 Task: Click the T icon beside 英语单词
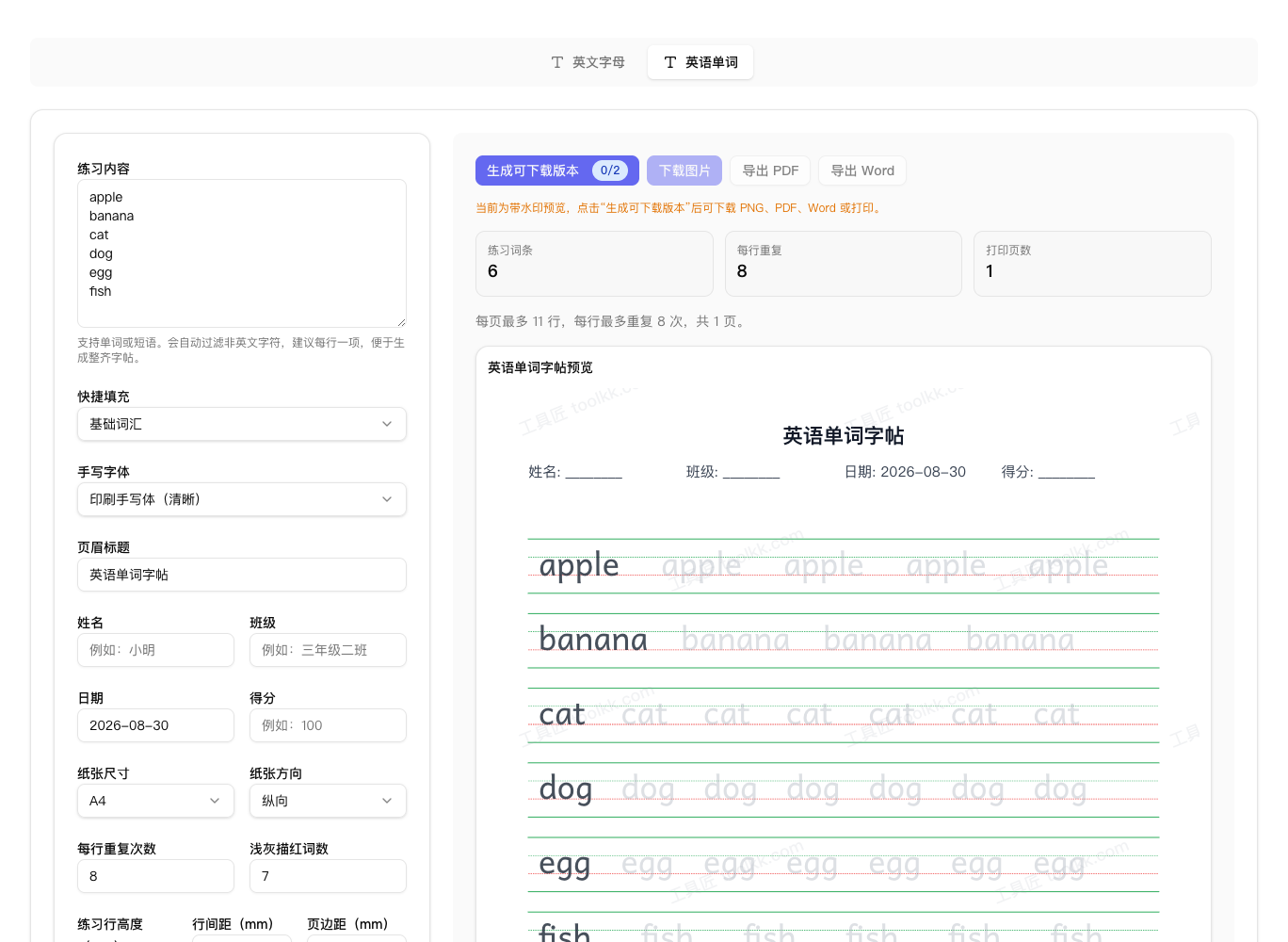click(670, 62)
